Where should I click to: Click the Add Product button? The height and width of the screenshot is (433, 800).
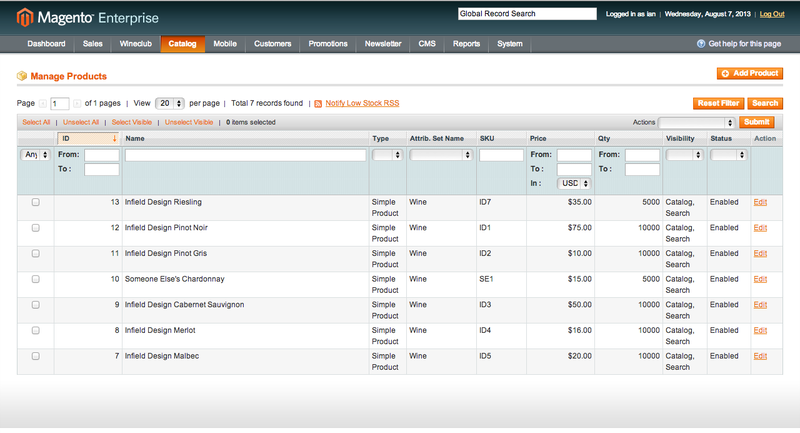click(750, 73)
